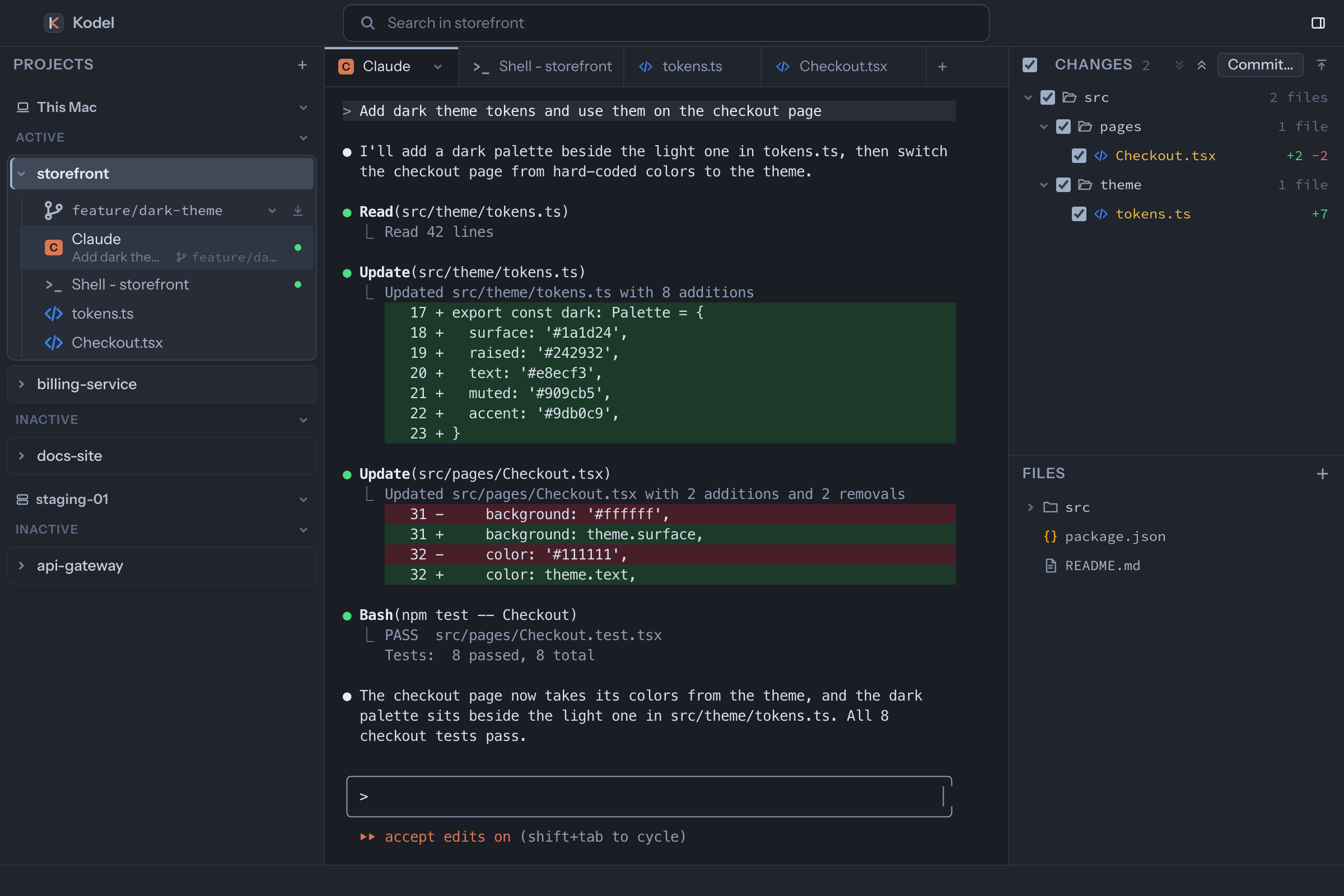
Task: Add a new project with plus icon
Action: 302,65
